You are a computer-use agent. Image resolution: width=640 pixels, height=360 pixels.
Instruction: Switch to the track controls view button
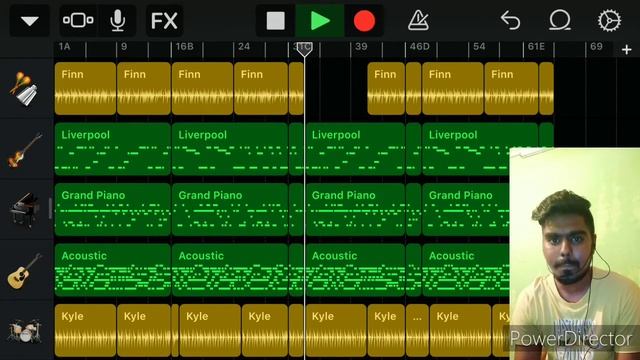point(78,20)
